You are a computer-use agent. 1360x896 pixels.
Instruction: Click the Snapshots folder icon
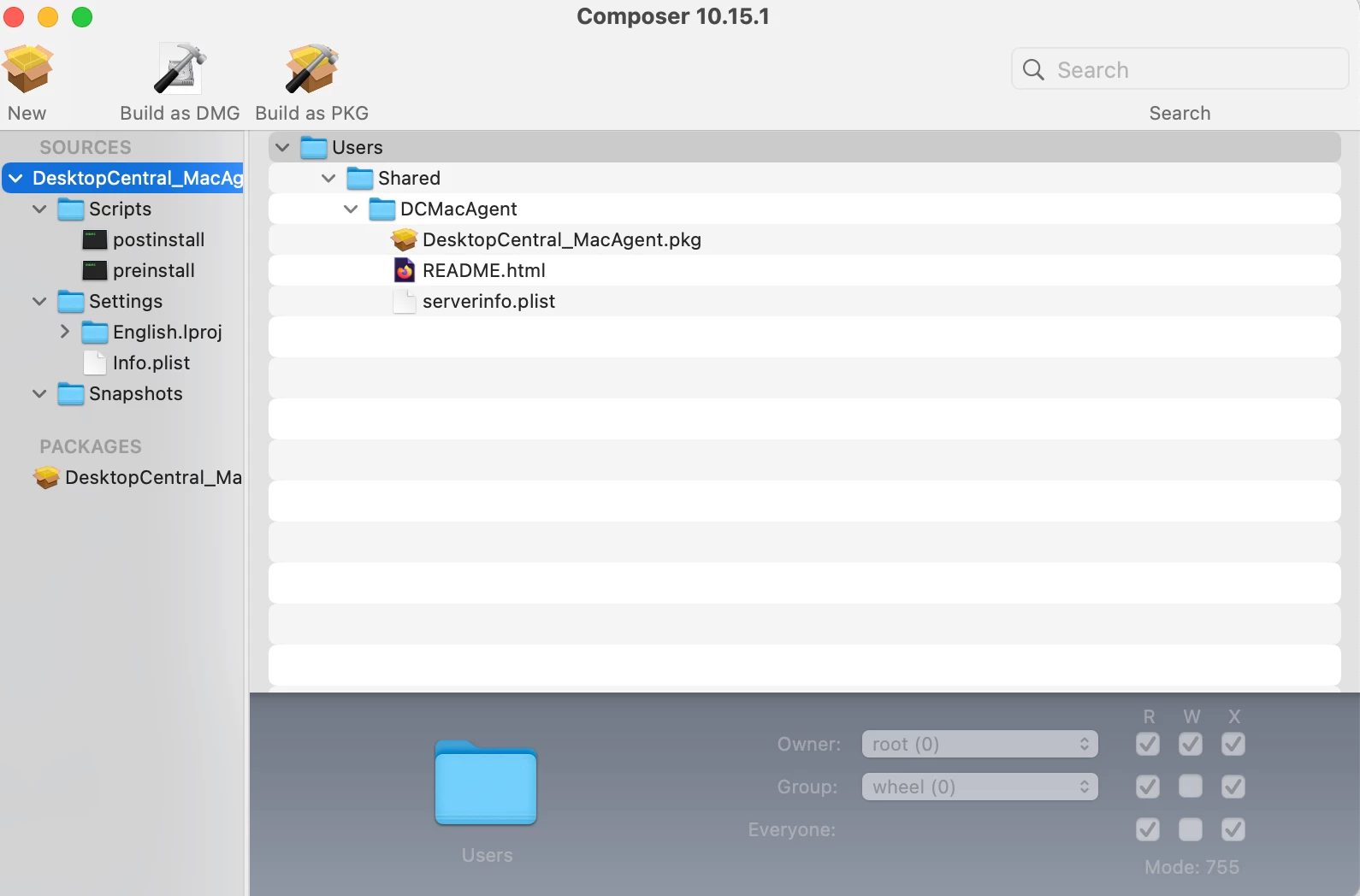pos(71,393)
